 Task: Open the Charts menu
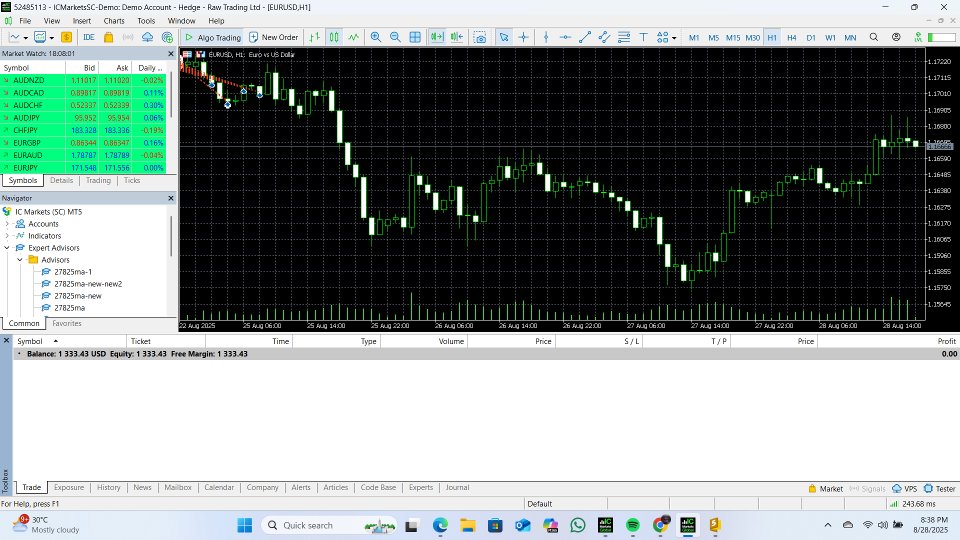click(x=114, y=21)
